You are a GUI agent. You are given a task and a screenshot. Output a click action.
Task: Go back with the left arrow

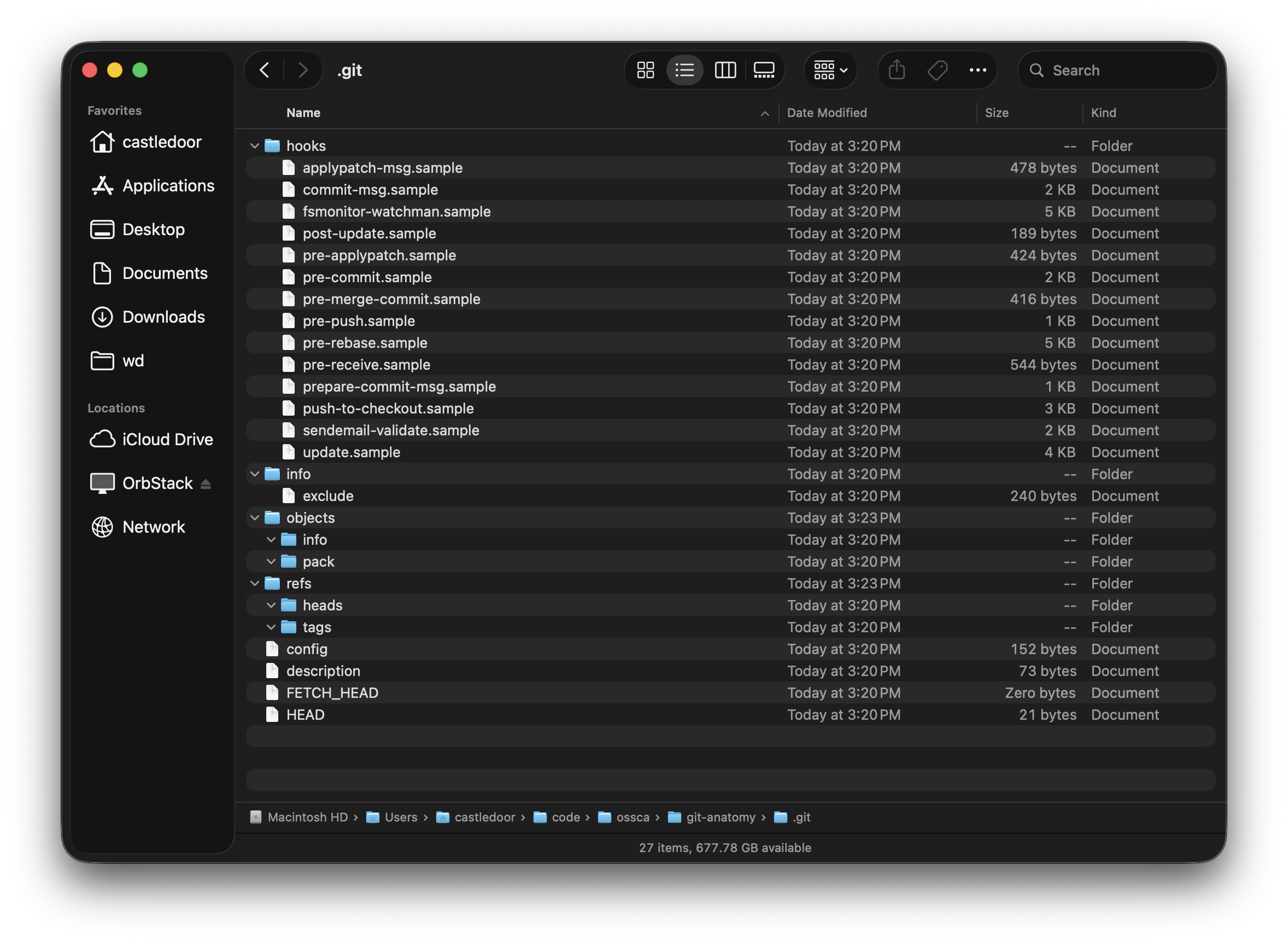265,71
